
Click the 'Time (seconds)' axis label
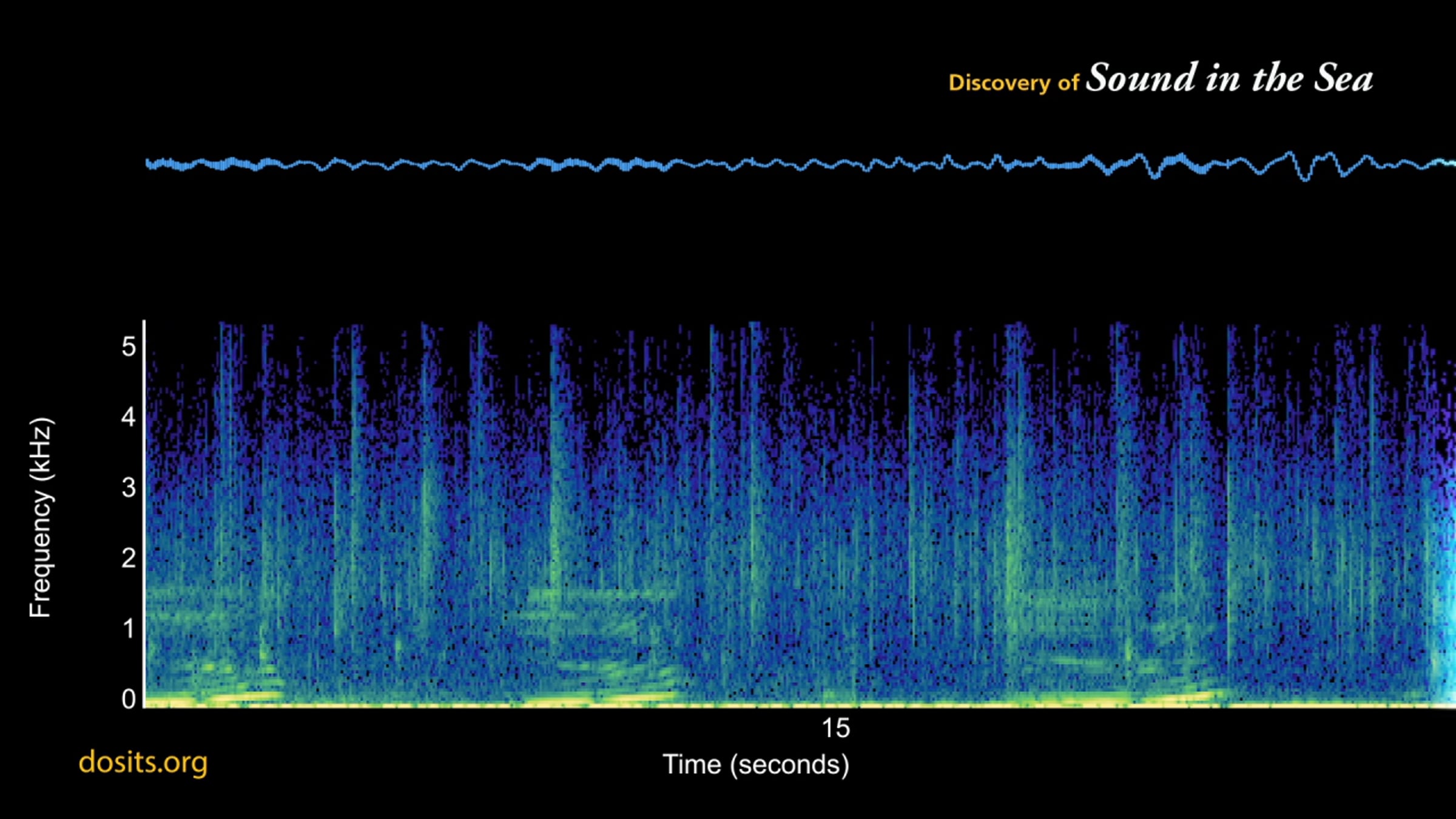(x=755, y=764)
